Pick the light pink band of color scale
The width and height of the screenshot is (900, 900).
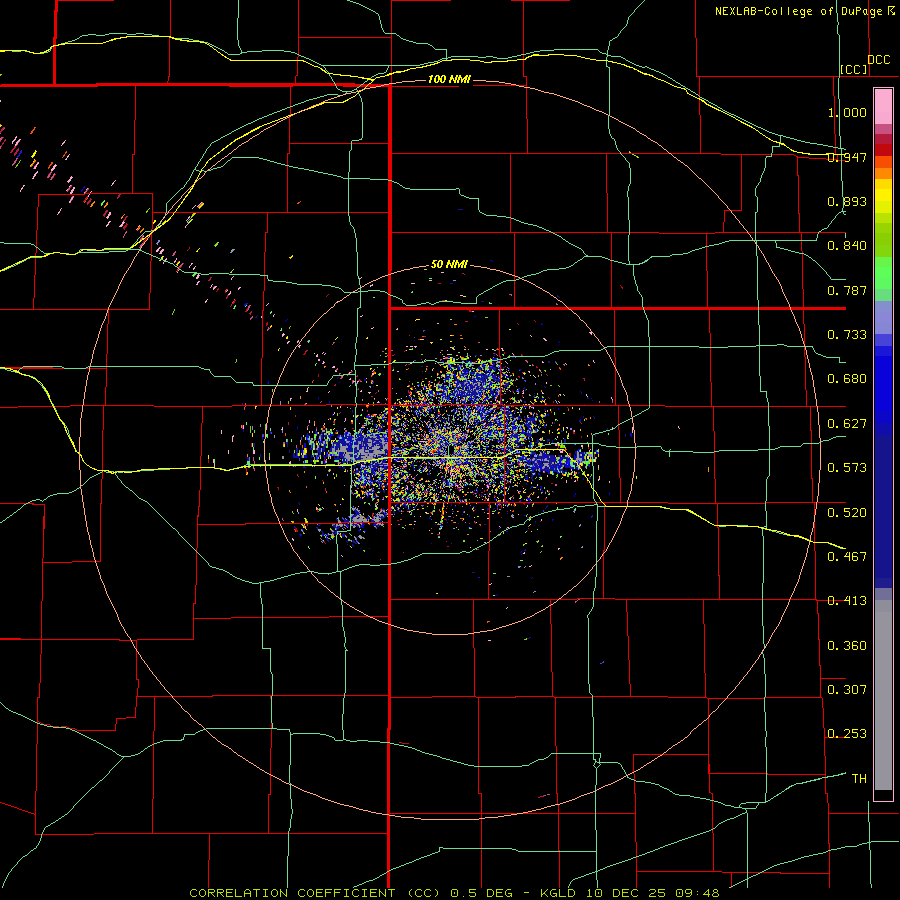click(883, 107)
